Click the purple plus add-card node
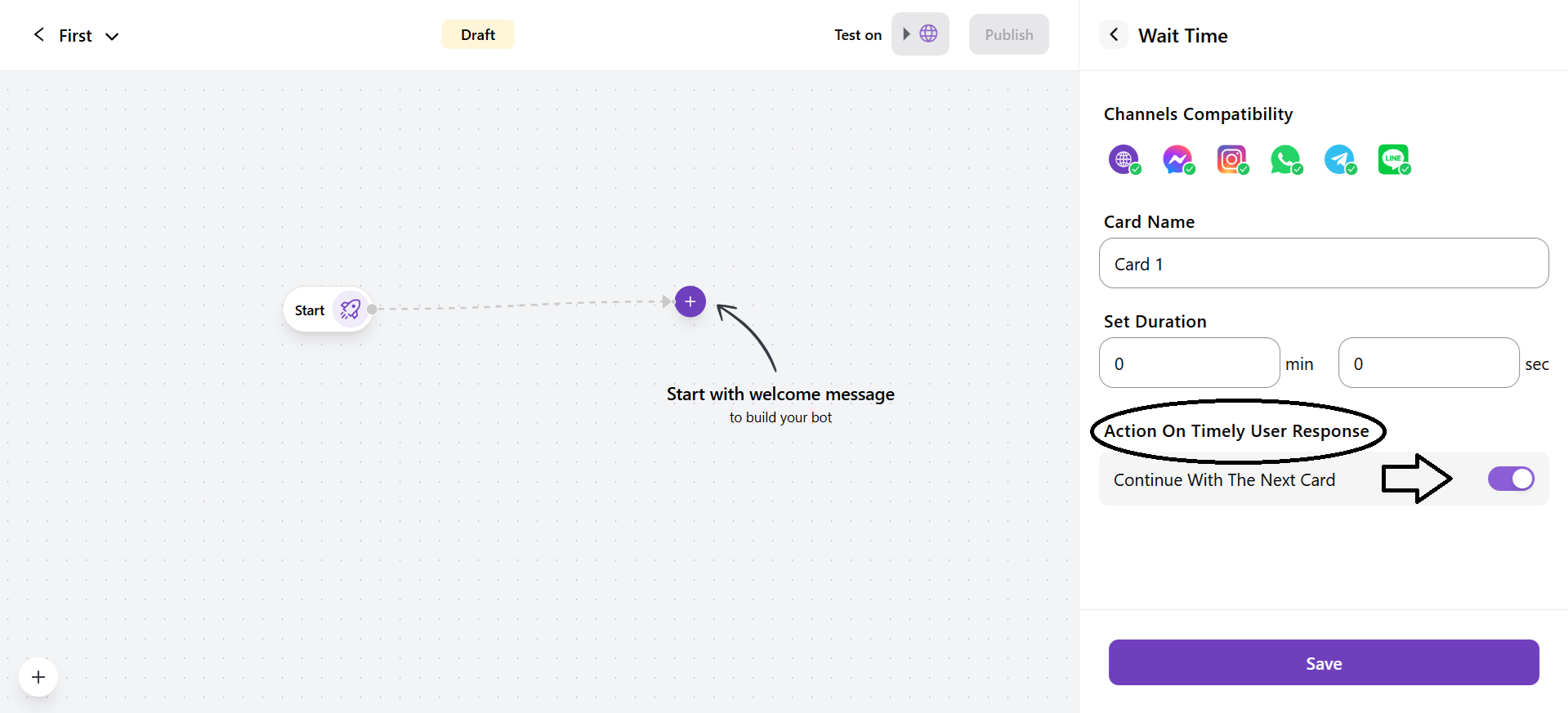The width and height of the screenshot is (1568, 713). point(690,301)
